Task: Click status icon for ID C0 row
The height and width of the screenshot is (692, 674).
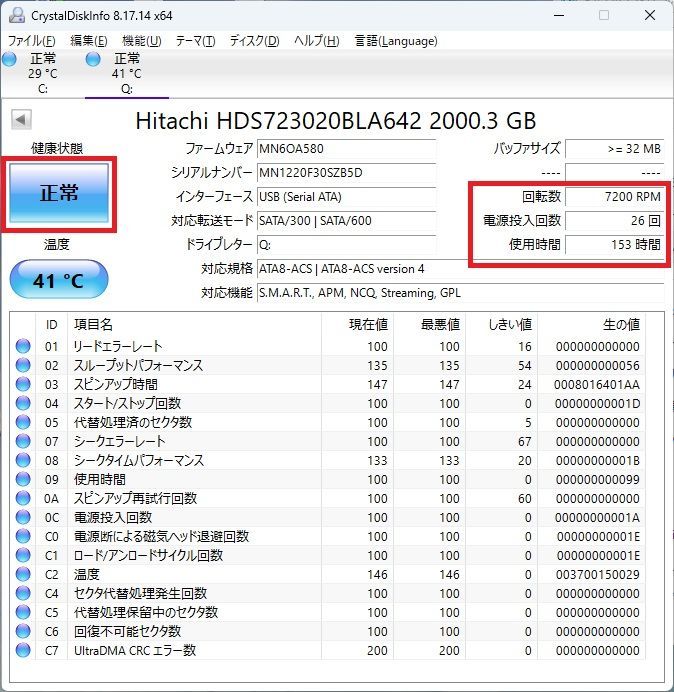Action: pyautogui.click(x=23, y=536)
